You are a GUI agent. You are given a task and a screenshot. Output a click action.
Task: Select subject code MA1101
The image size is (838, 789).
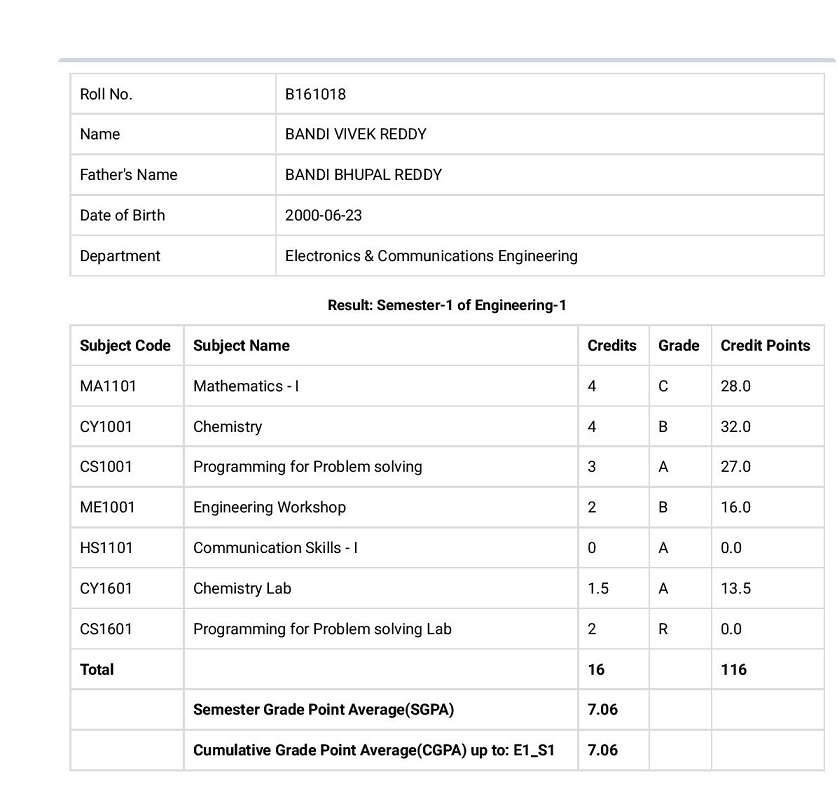[x=108, y=386]
